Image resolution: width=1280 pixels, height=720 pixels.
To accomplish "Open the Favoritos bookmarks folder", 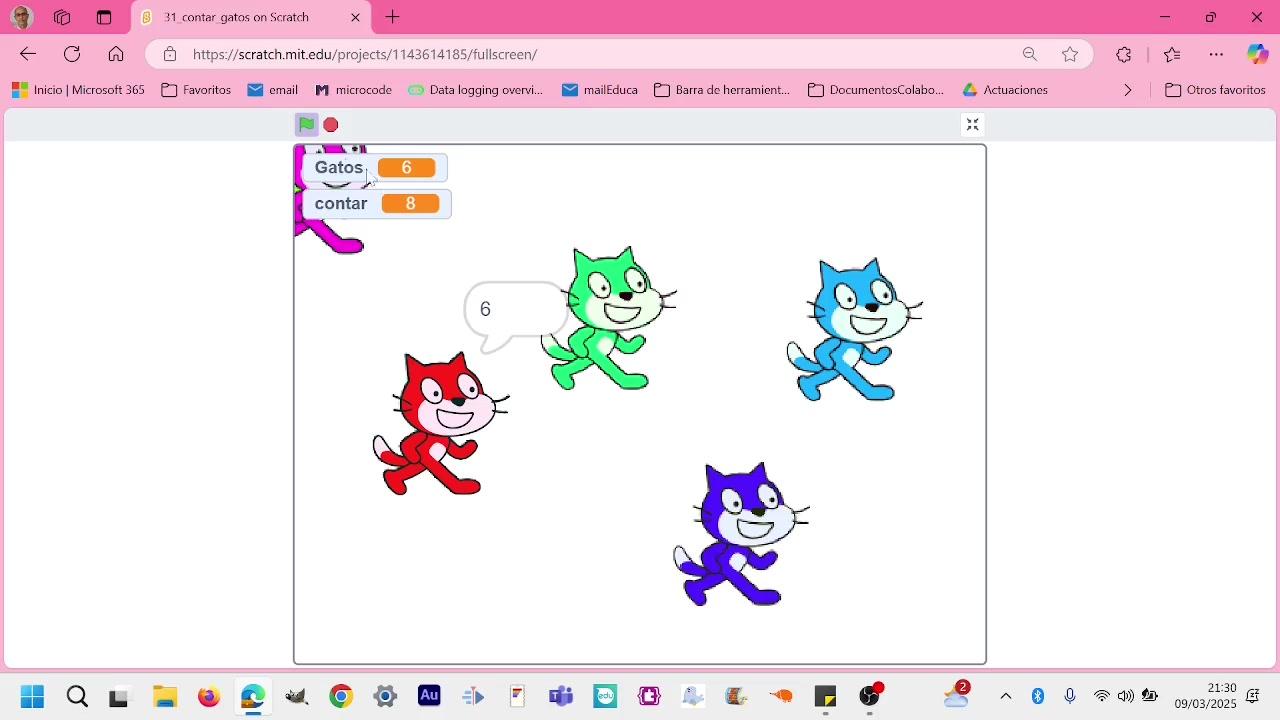I will pos(196,90).
